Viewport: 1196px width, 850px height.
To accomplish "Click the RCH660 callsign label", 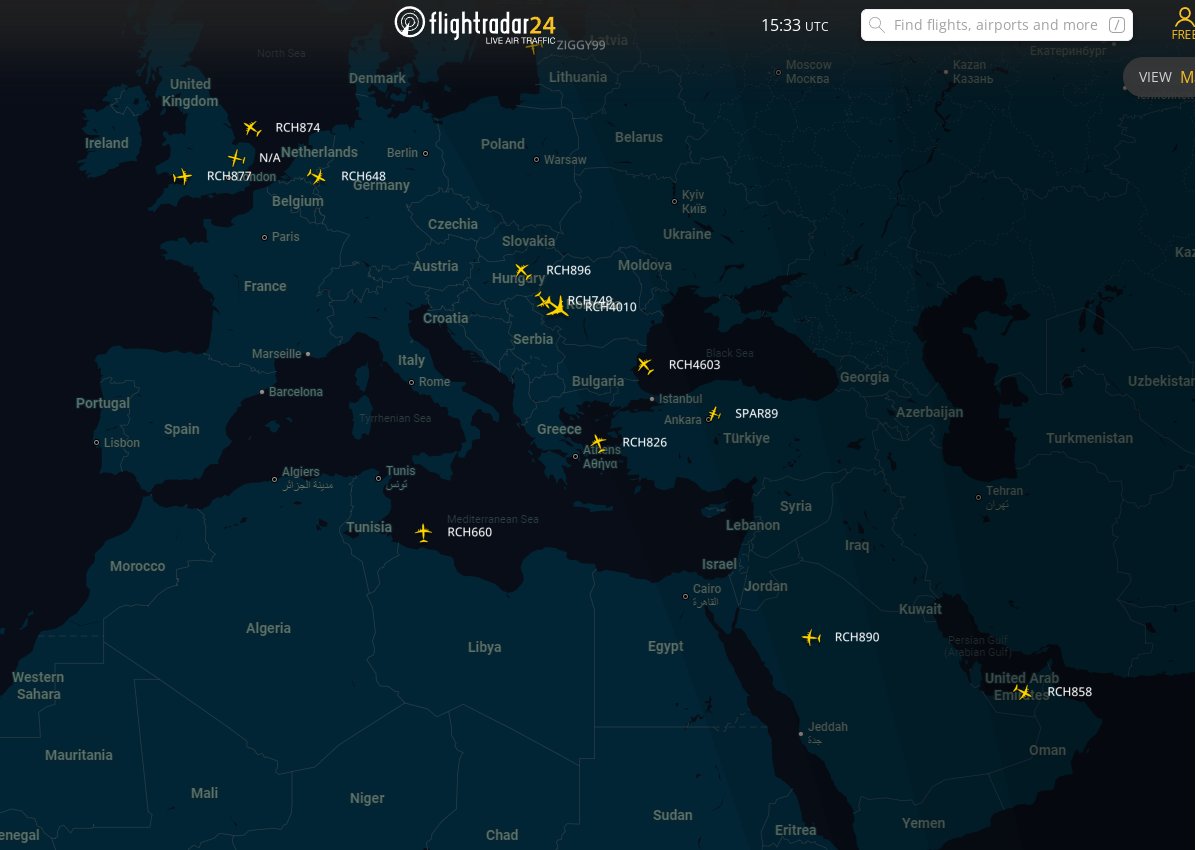I will click(x=469, y=533).
